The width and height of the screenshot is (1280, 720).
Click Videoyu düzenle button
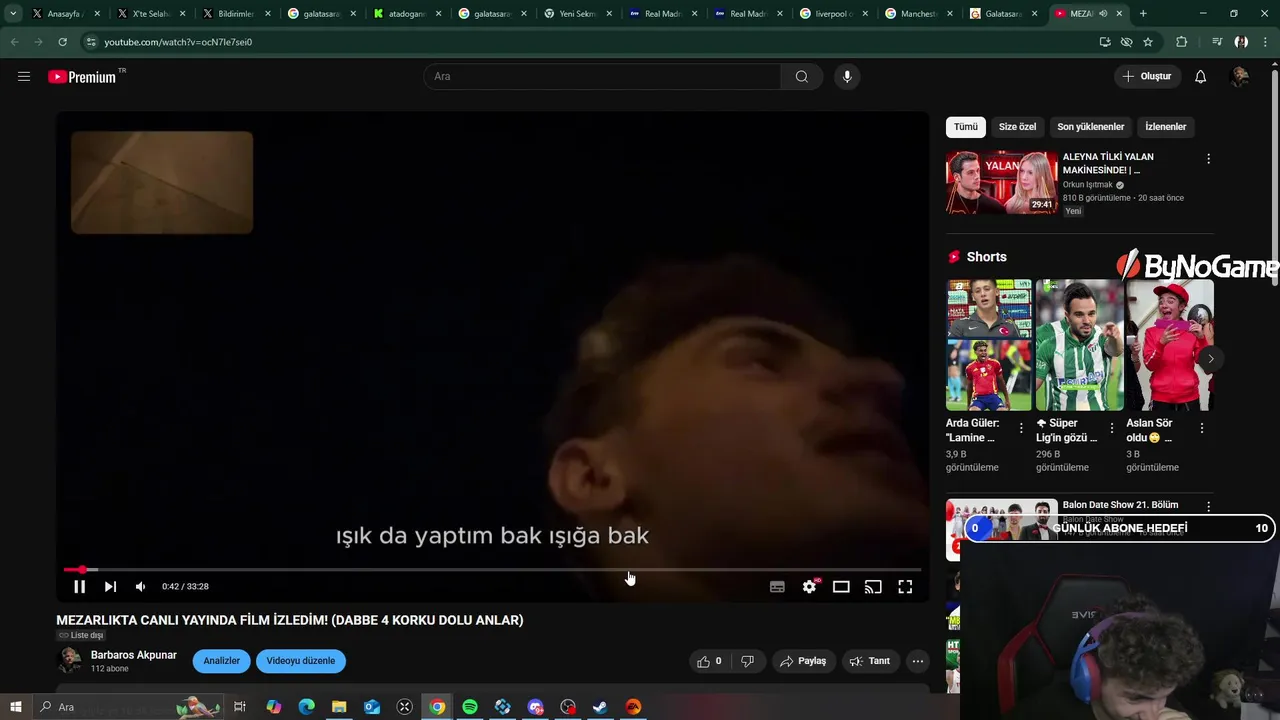(x=301, y=661)
